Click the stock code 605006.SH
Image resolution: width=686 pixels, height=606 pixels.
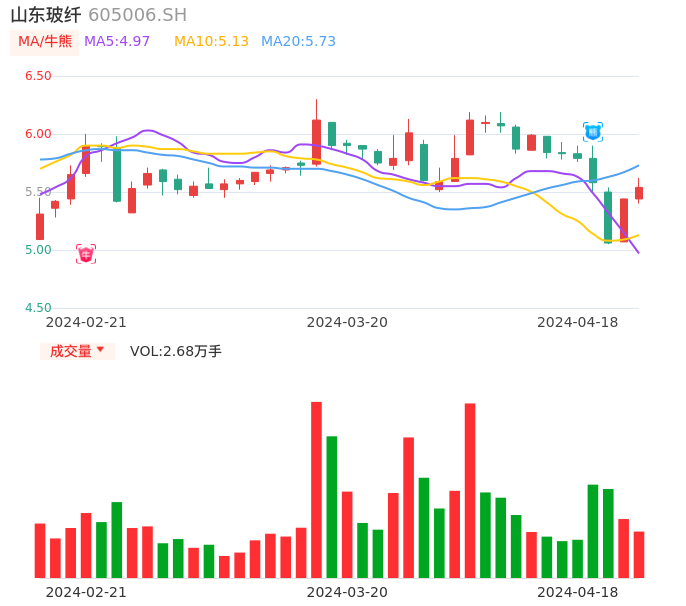[x=137, y=15]
